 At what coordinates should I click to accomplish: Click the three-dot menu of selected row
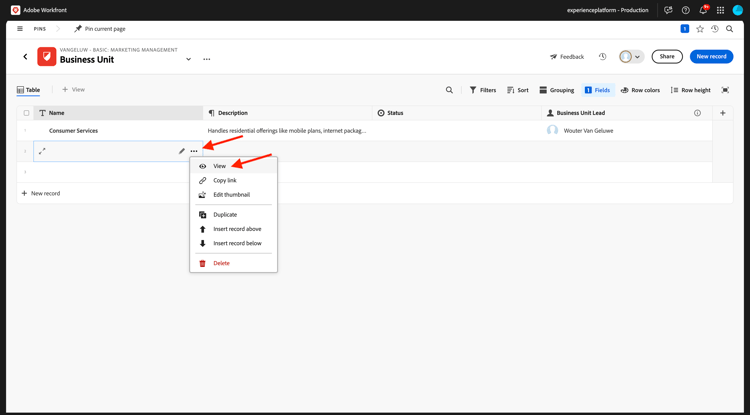tap(194, 151)
